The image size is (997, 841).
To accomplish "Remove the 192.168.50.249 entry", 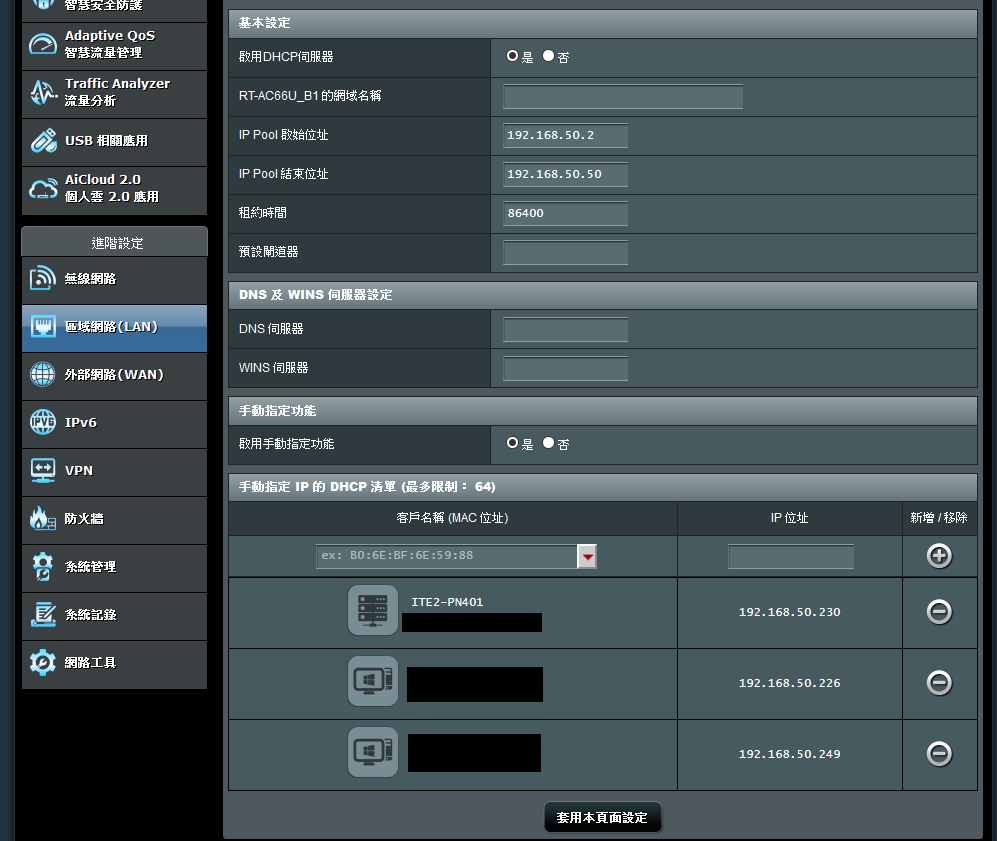I will pos(939,754).
